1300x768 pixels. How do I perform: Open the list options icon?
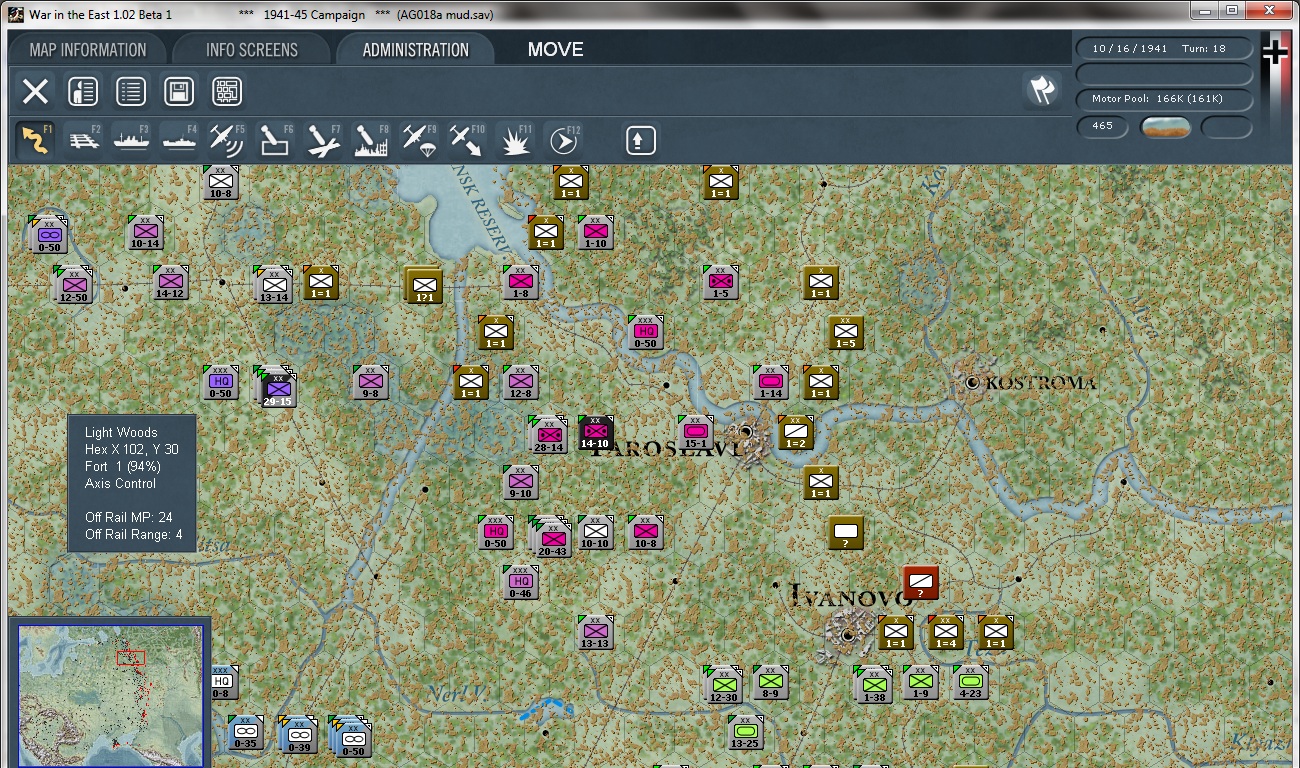tap(131, 92)
